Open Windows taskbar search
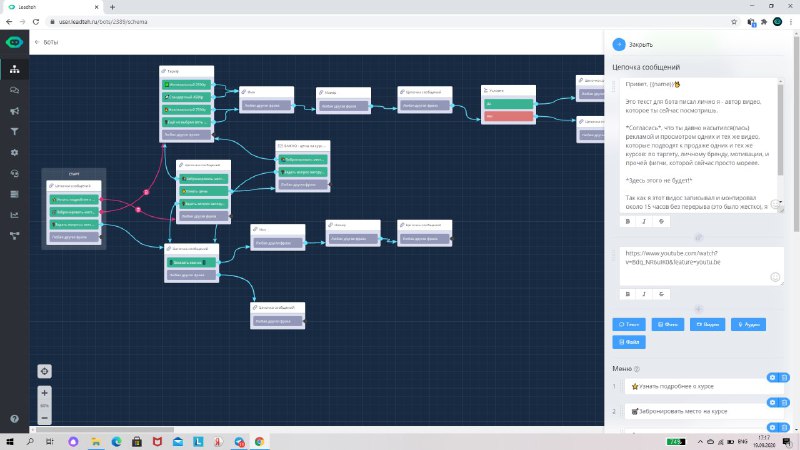800x450 pixels. pyautogui.click(x=30, y=441)
